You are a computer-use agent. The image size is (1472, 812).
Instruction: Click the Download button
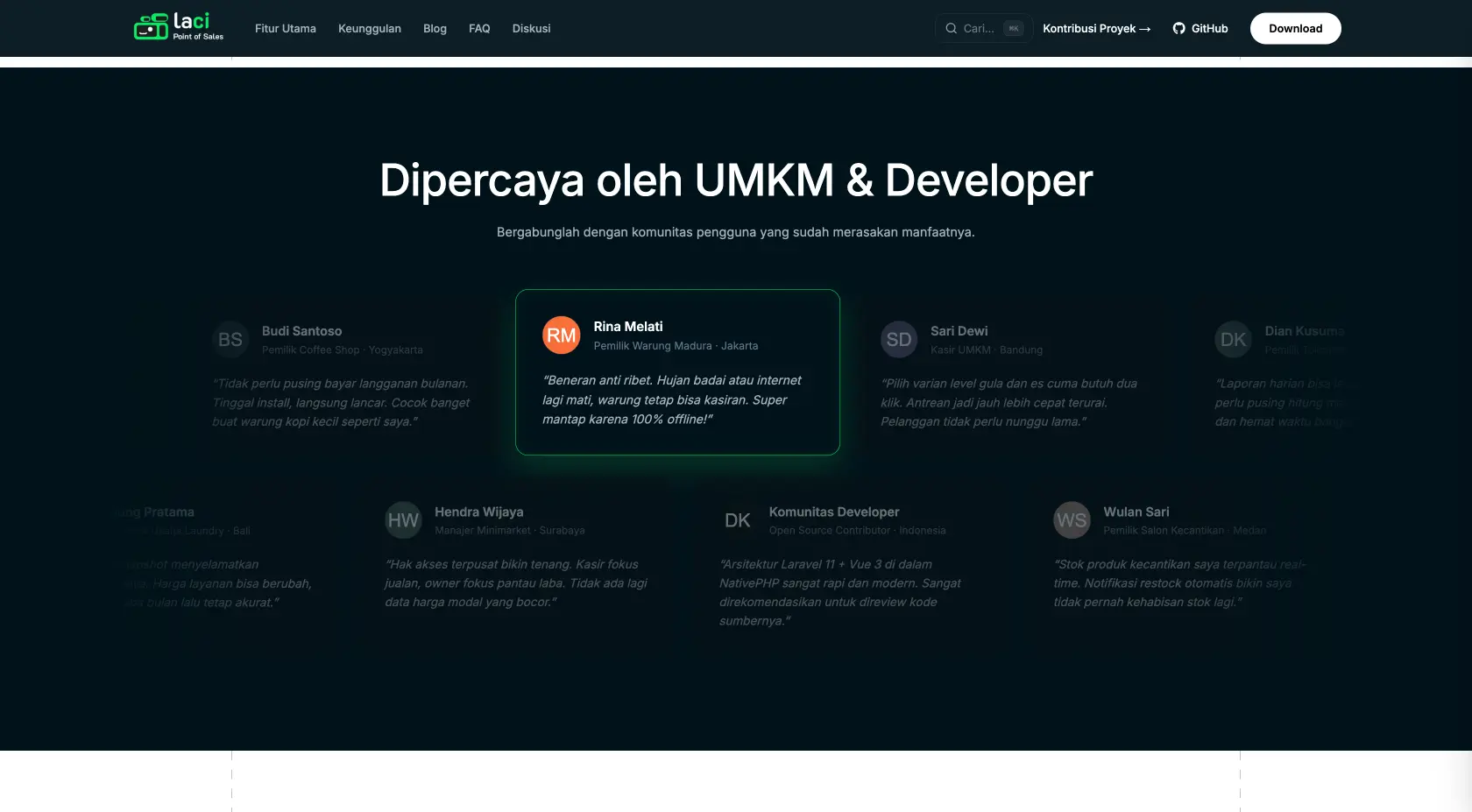1295,29
